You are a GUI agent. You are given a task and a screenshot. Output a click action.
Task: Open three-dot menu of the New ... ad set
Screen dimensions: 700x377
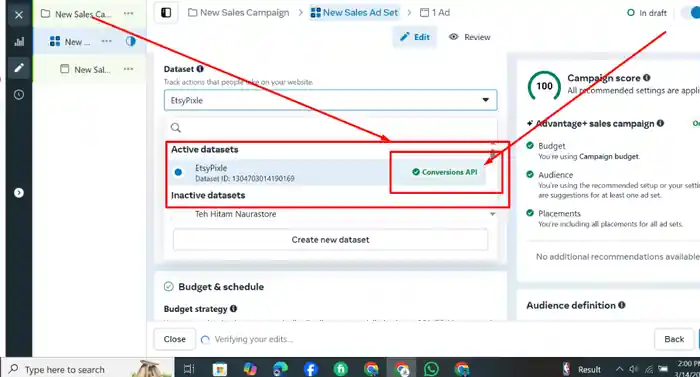click(106, 41)
